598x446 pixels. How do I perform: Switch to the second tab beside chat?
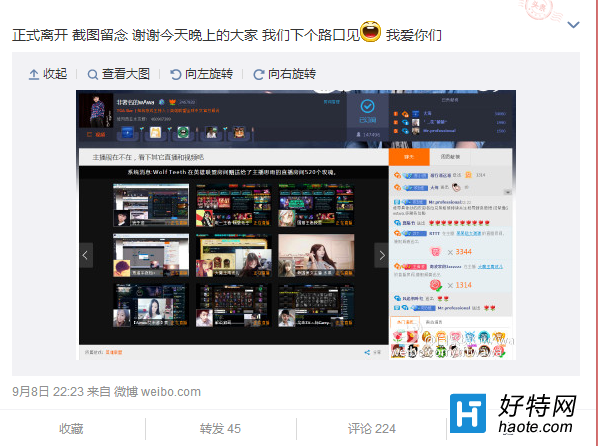tap(450, 157)
